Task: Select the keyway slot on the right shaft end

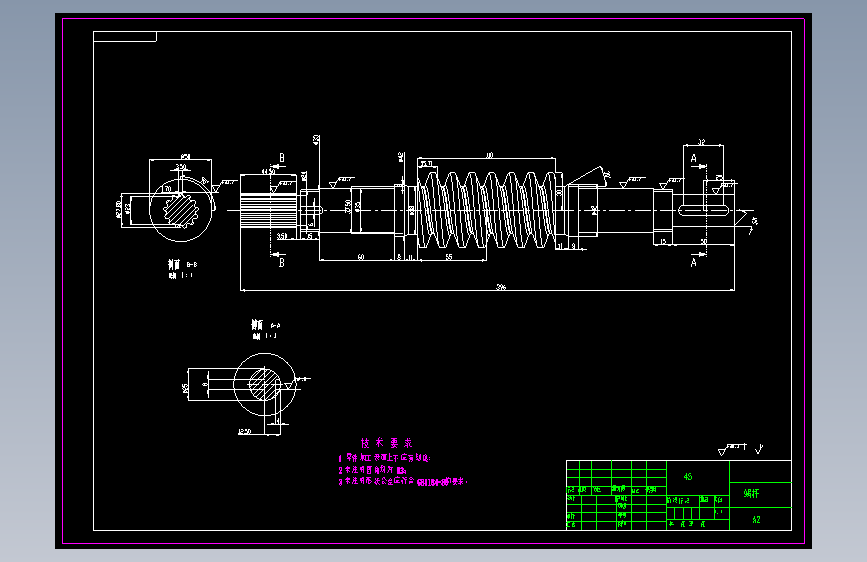Action: pyautogui.click(x=703, y=210)
